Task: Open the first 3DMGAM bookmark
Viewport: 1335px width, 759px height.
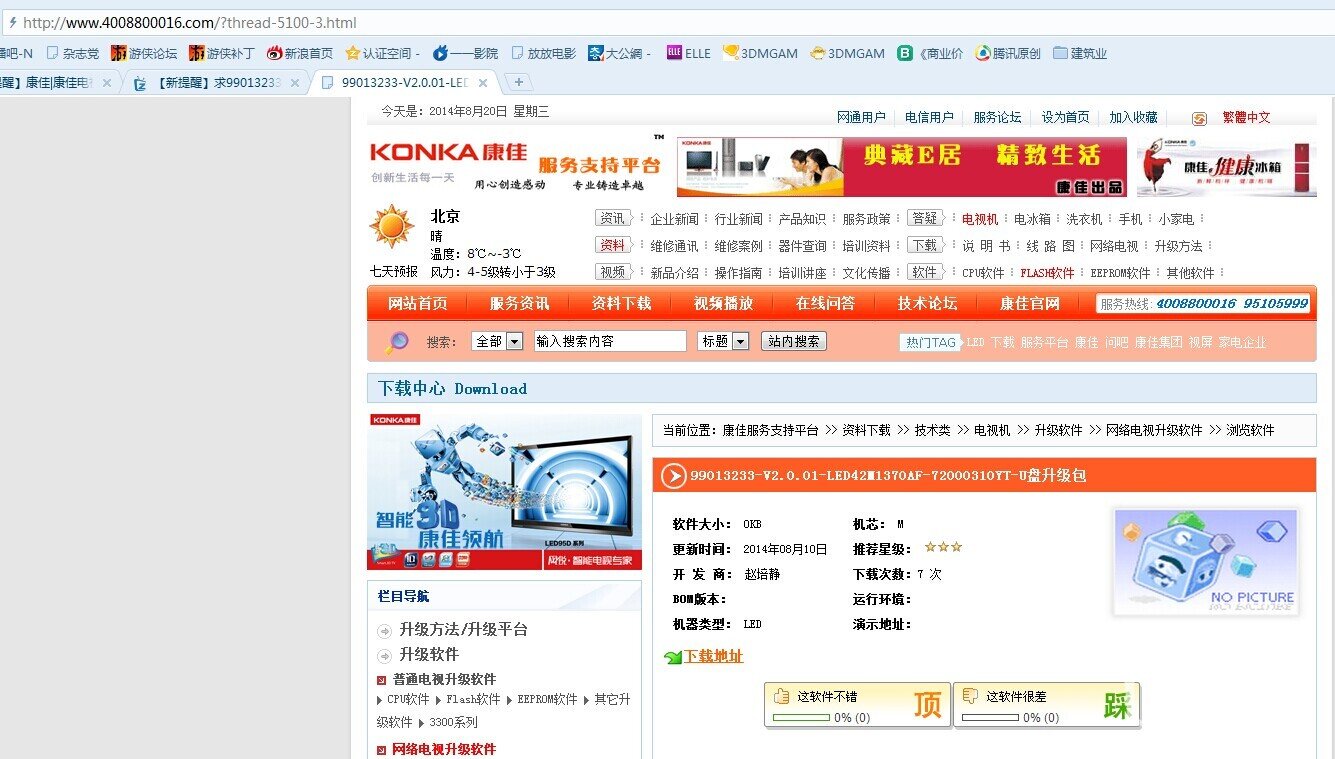Action: click(760, 53)
